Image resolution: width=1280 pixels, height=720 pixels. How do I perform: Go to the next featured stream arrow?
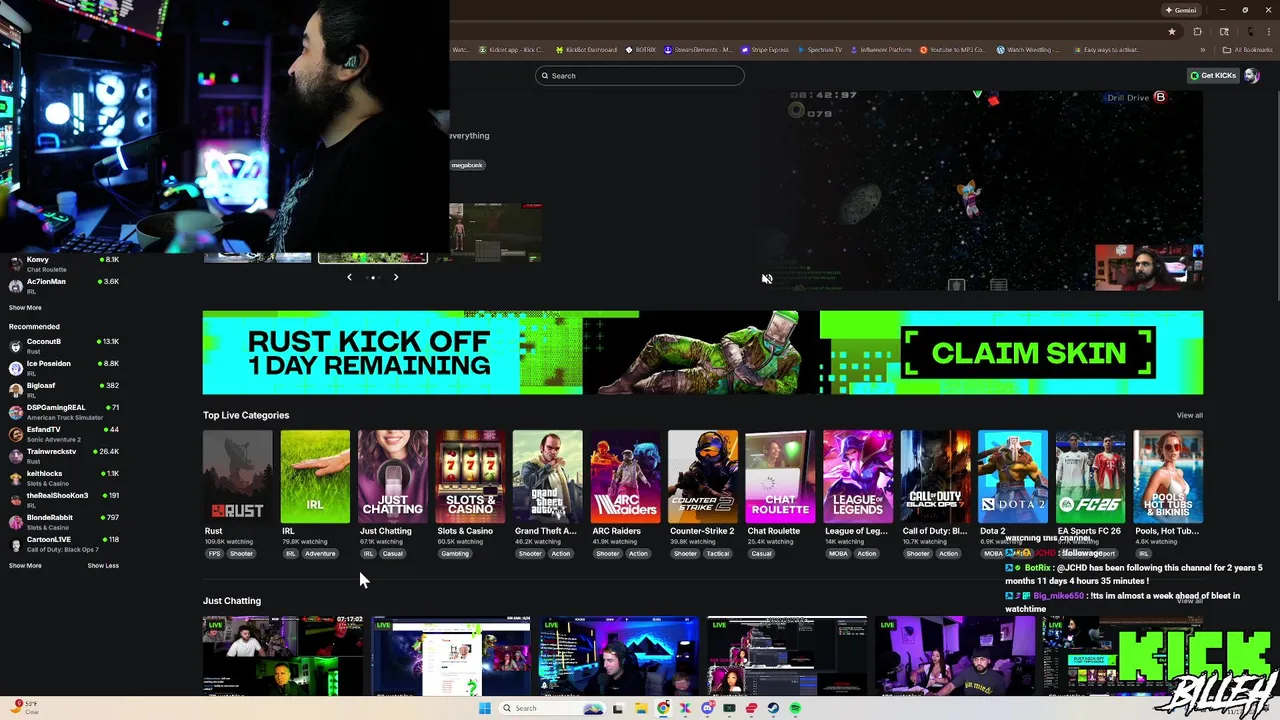pyautogui.click(x=396, y=277)
